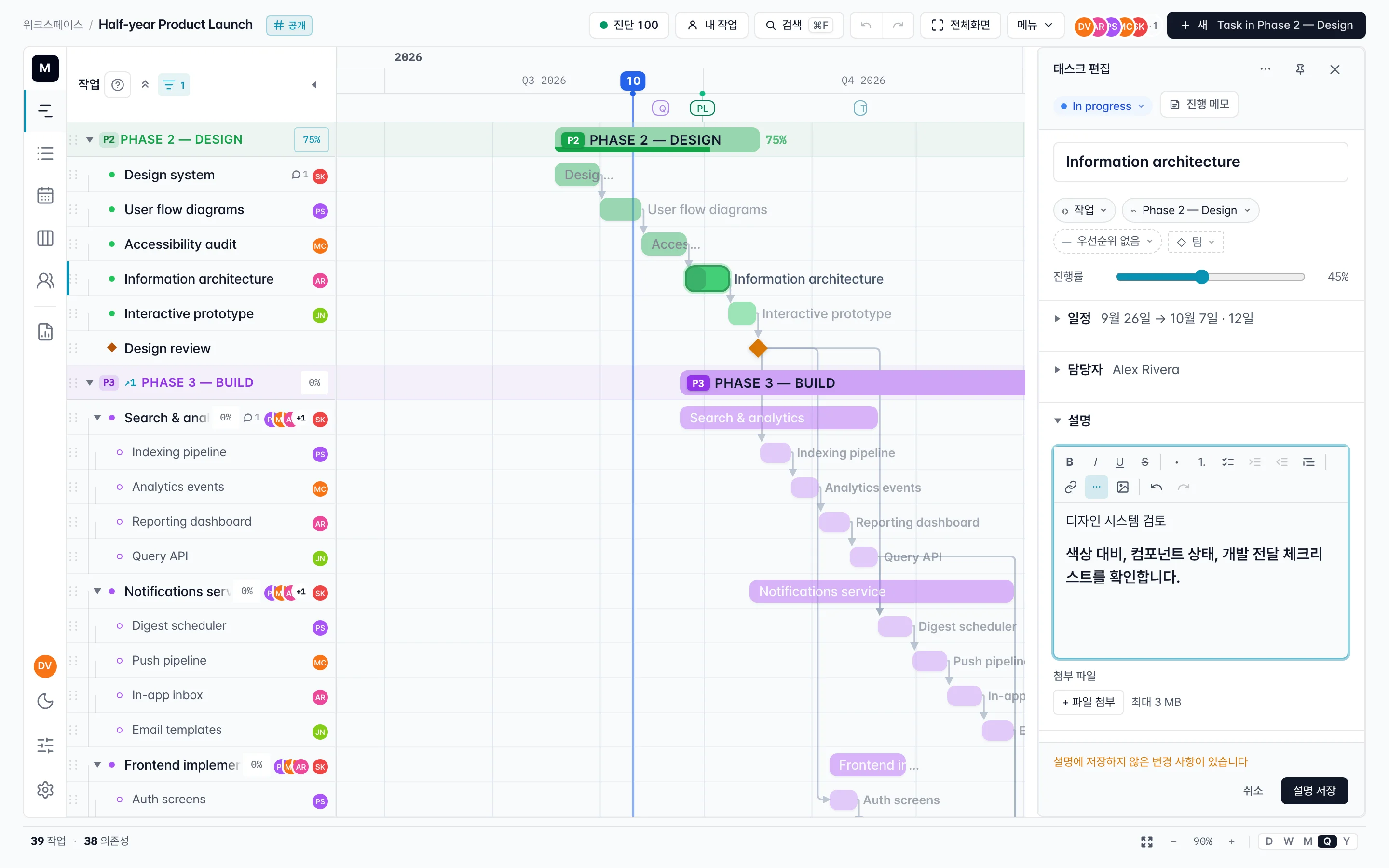Create new Task in Phase 2 — Design

(1266, 25)
